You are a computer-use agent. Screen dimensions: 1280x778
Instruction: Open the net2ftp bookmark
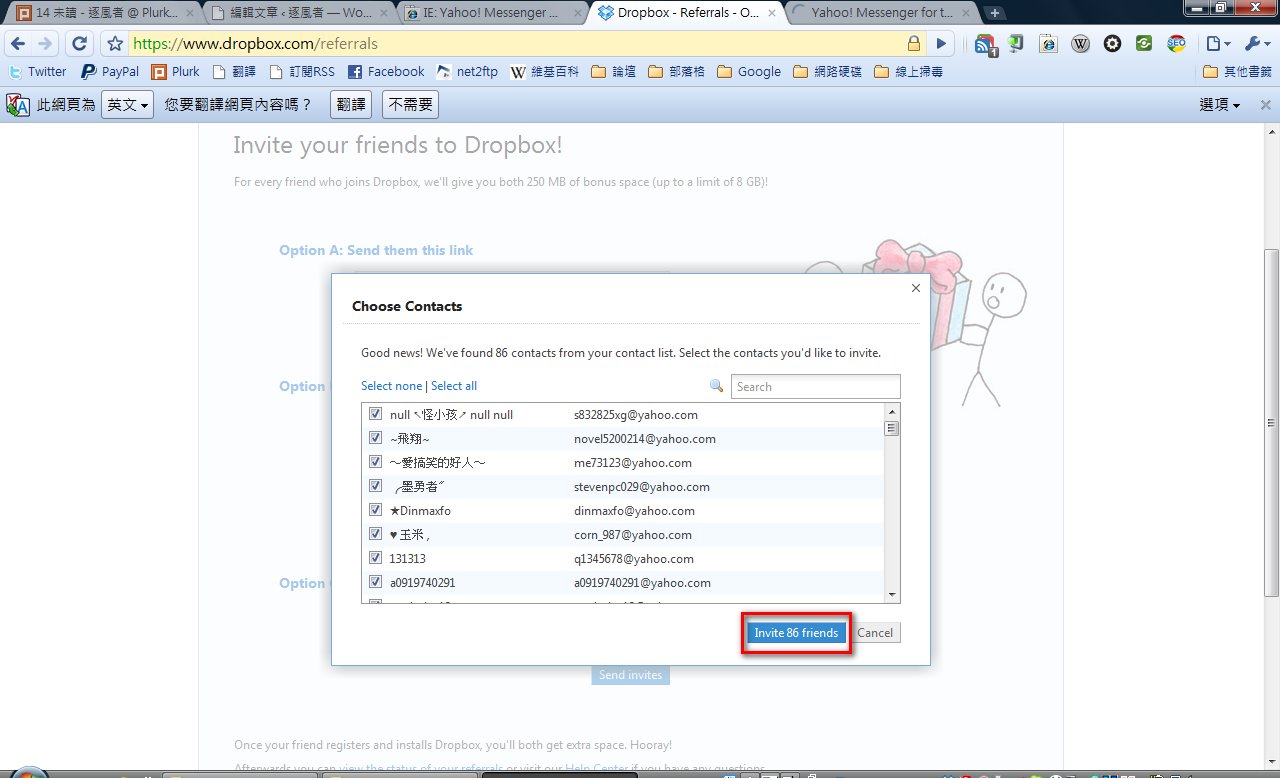[467, 72]
